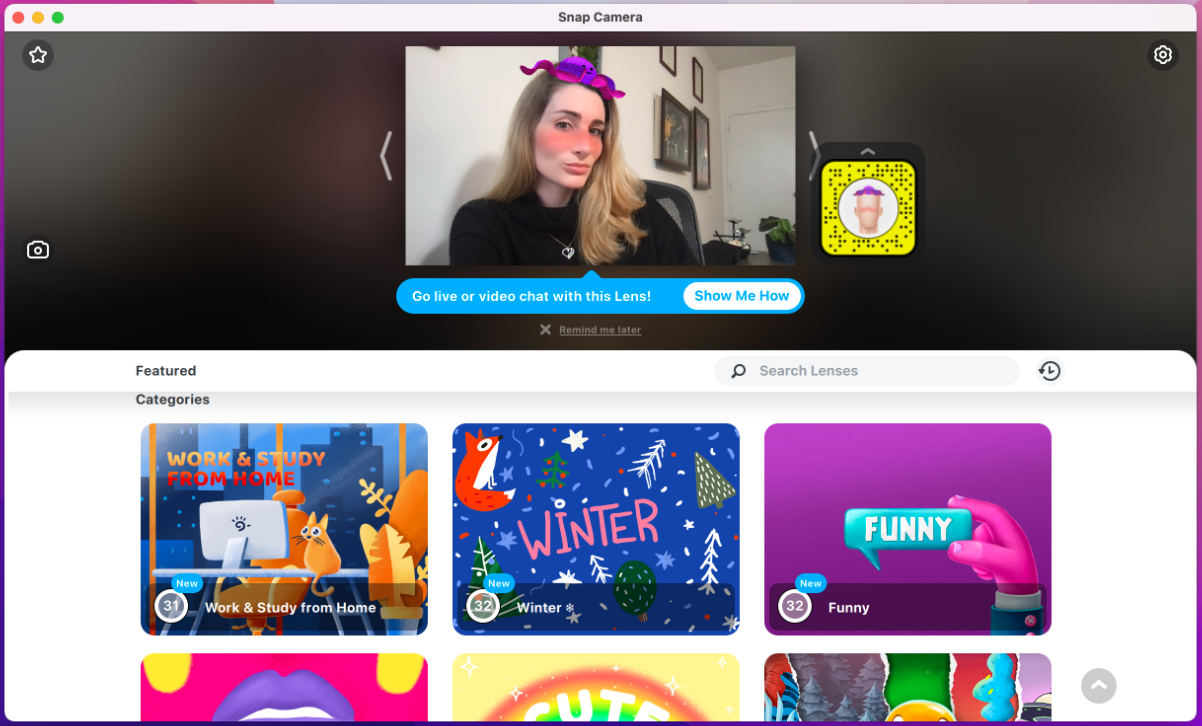
Task: Advance to next lens with right chevron
Action: click(816, 155)
